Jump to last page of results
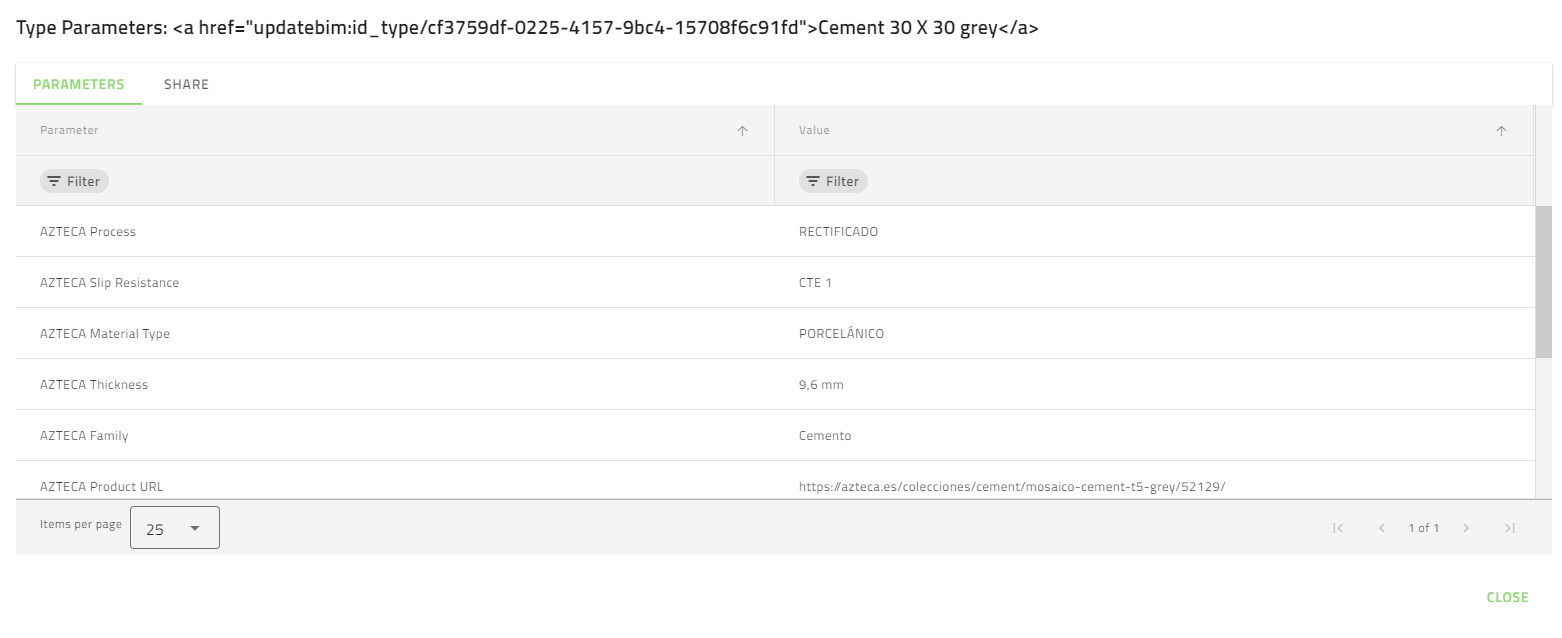 (x=1510, y=528)
